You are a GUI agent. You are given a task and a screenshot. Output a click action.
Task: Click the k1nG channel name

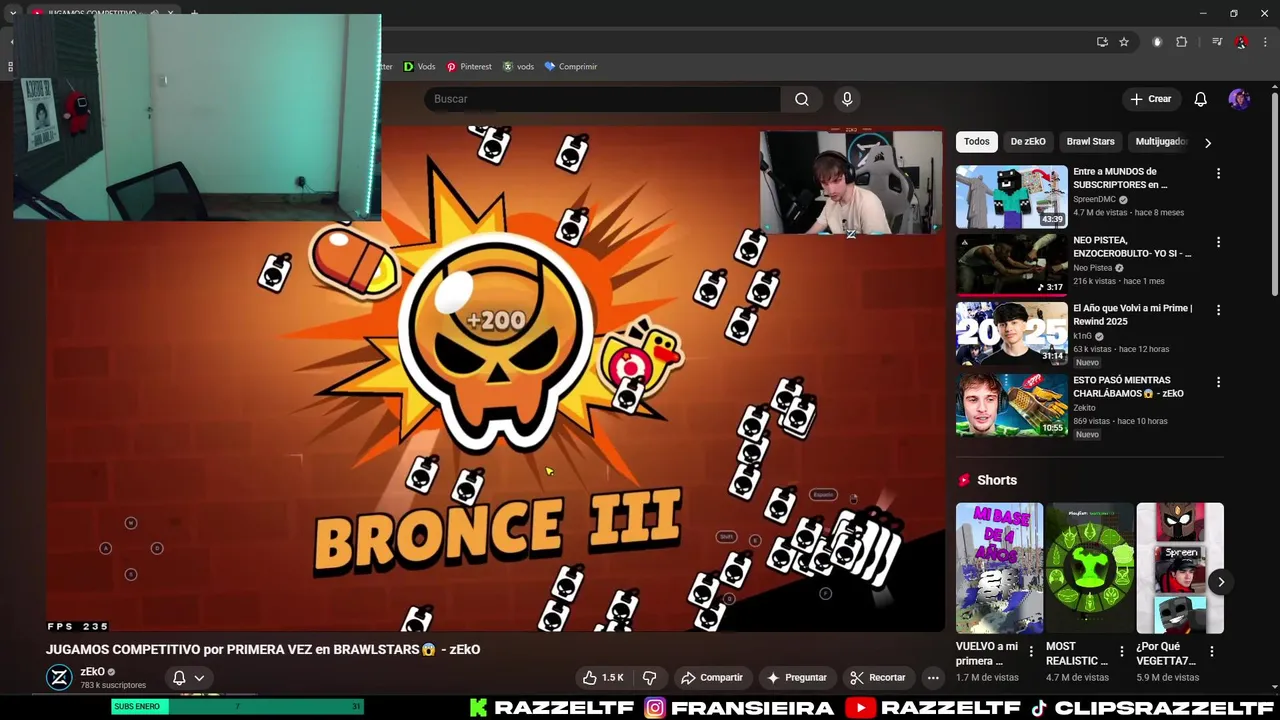coord(1082,336)
